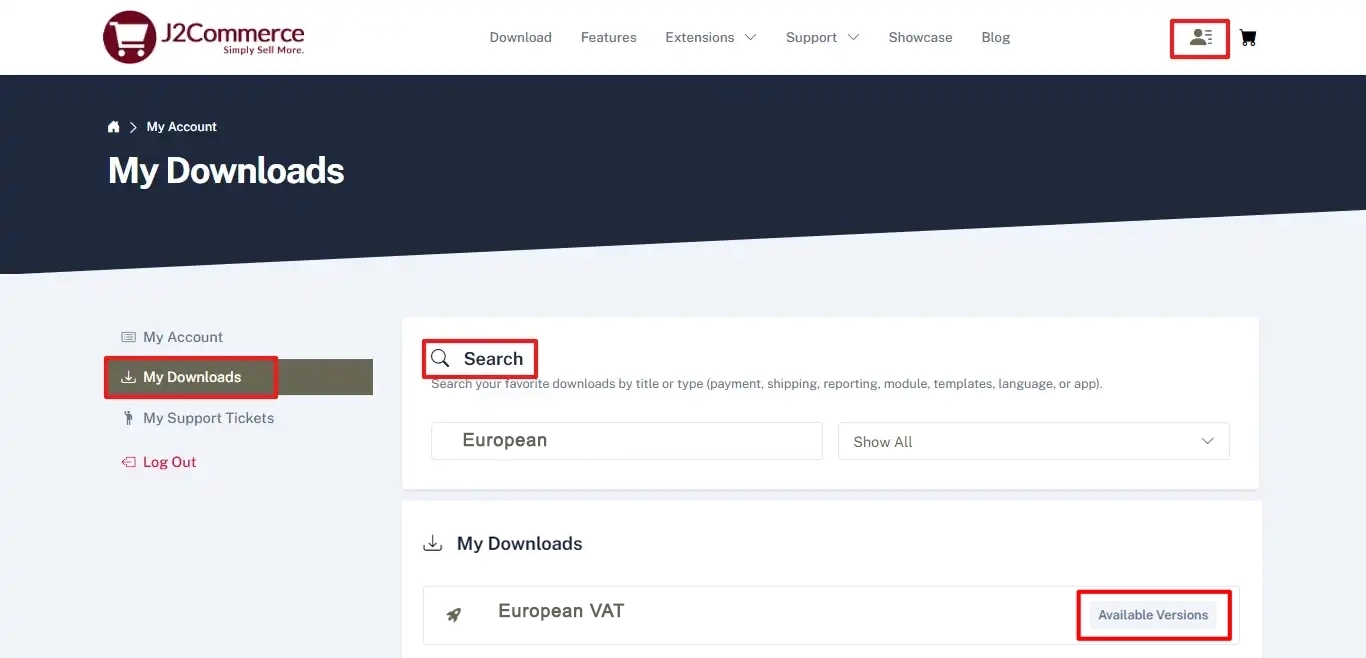Click the rocket icon next to European VAT
The height and width of the screenshot is (658, 1366).
point(454,615)
